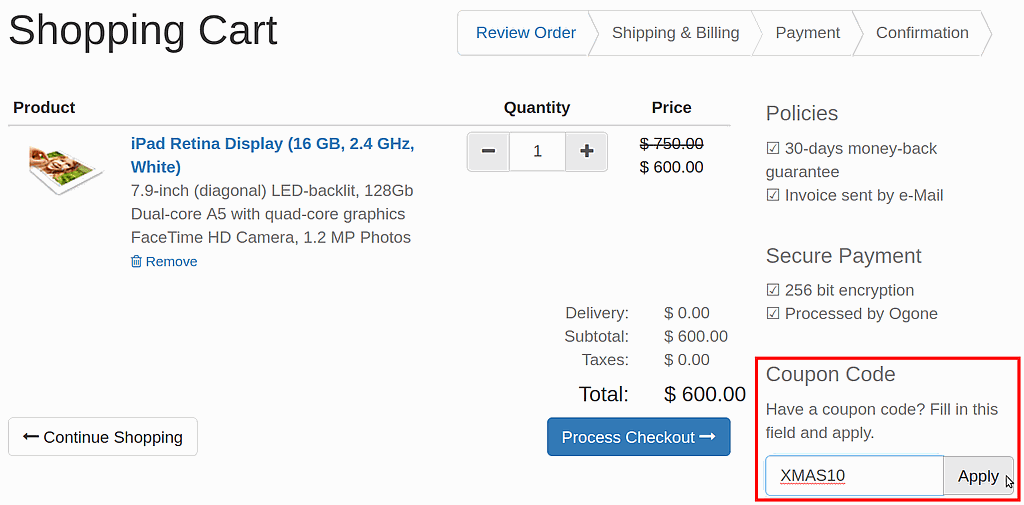Open the iPad product thumbnail image
This screenshot has height=505, width=1024.
pos(66,167)
